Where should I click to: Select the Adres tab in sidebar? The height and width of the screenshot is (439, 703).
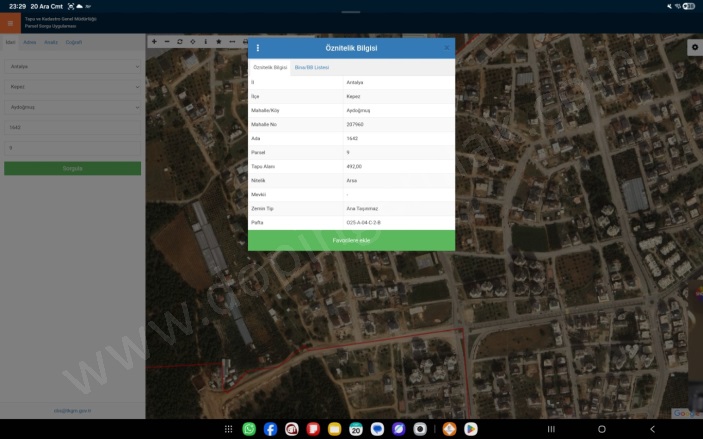(30, 42)
